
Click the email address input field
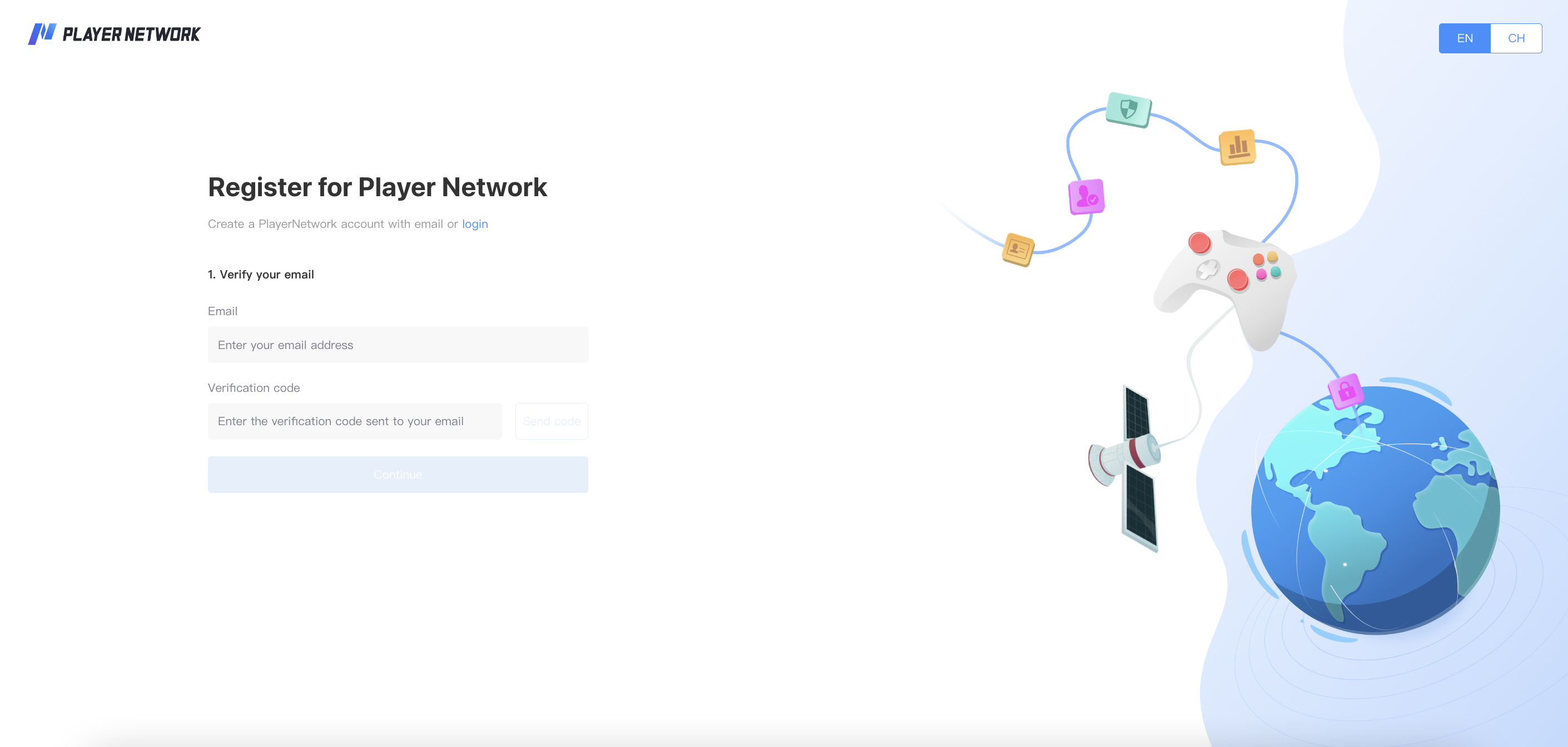(398, 345)
